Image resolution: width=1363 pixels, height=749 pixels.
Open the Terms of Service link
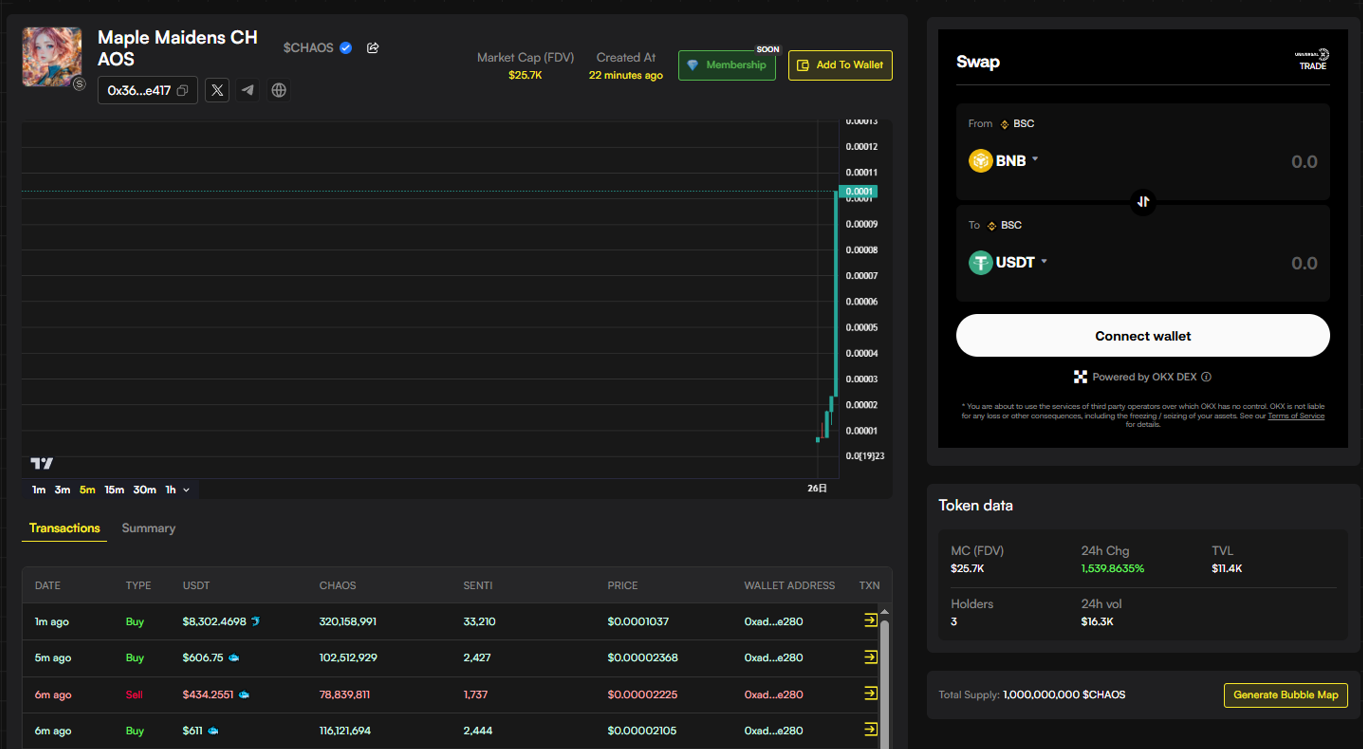[x=1296, y=416]
